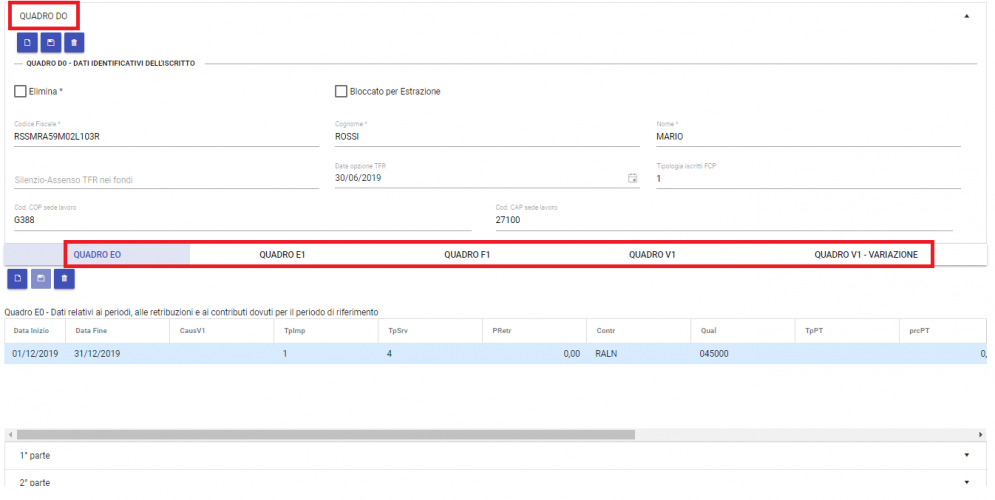Click the Data Inizio column header
995x500 pixels.
pos(30,329)
